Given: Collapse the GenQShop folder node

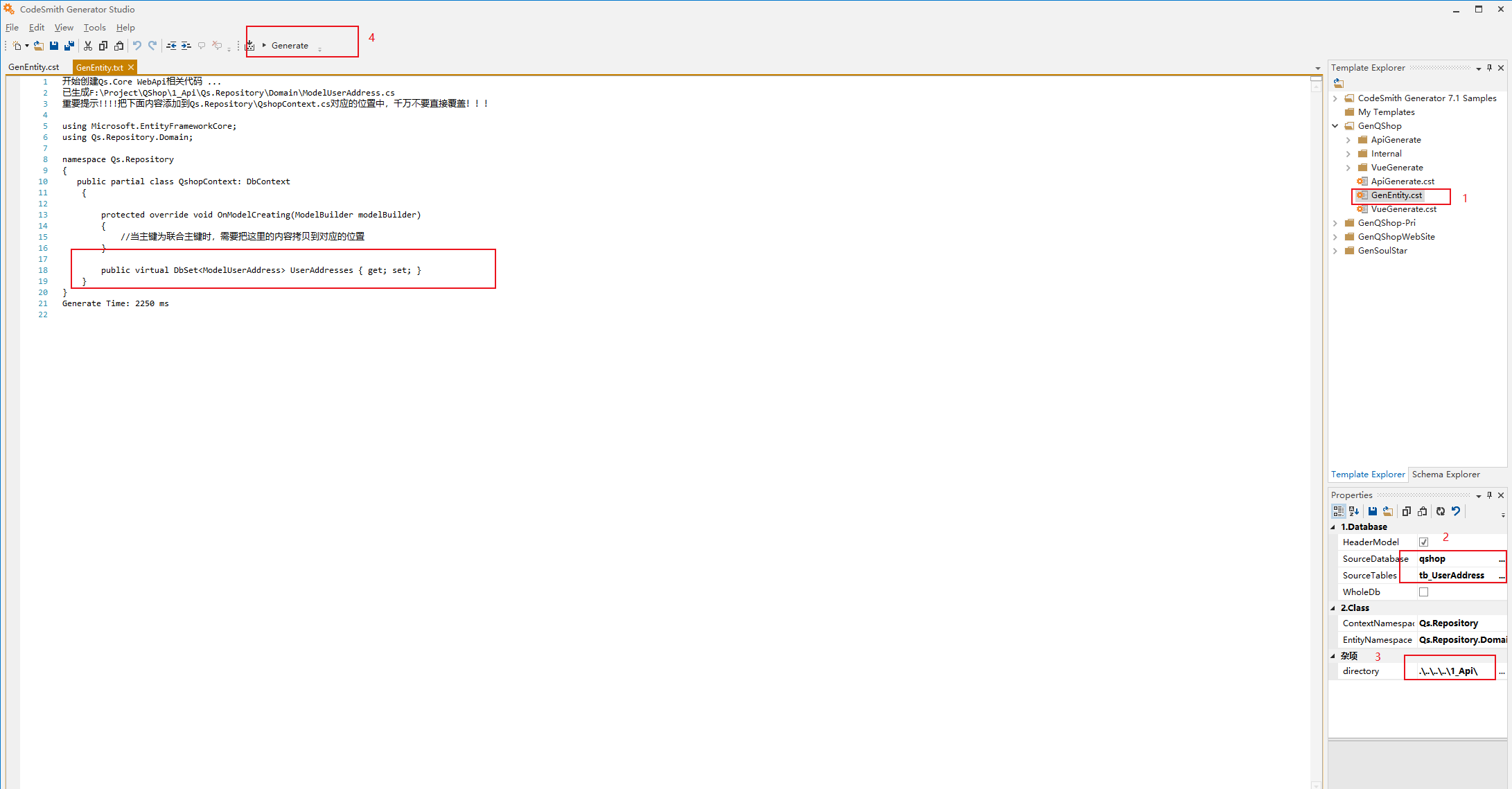Looking at the screenshot, I should coord(1335,126).
